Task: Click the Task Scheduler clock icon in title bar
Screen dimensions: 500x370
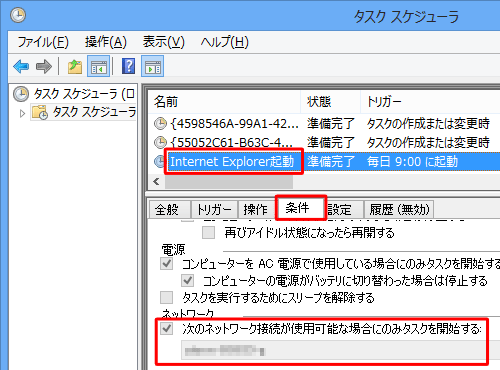Action: click(18, 15)
